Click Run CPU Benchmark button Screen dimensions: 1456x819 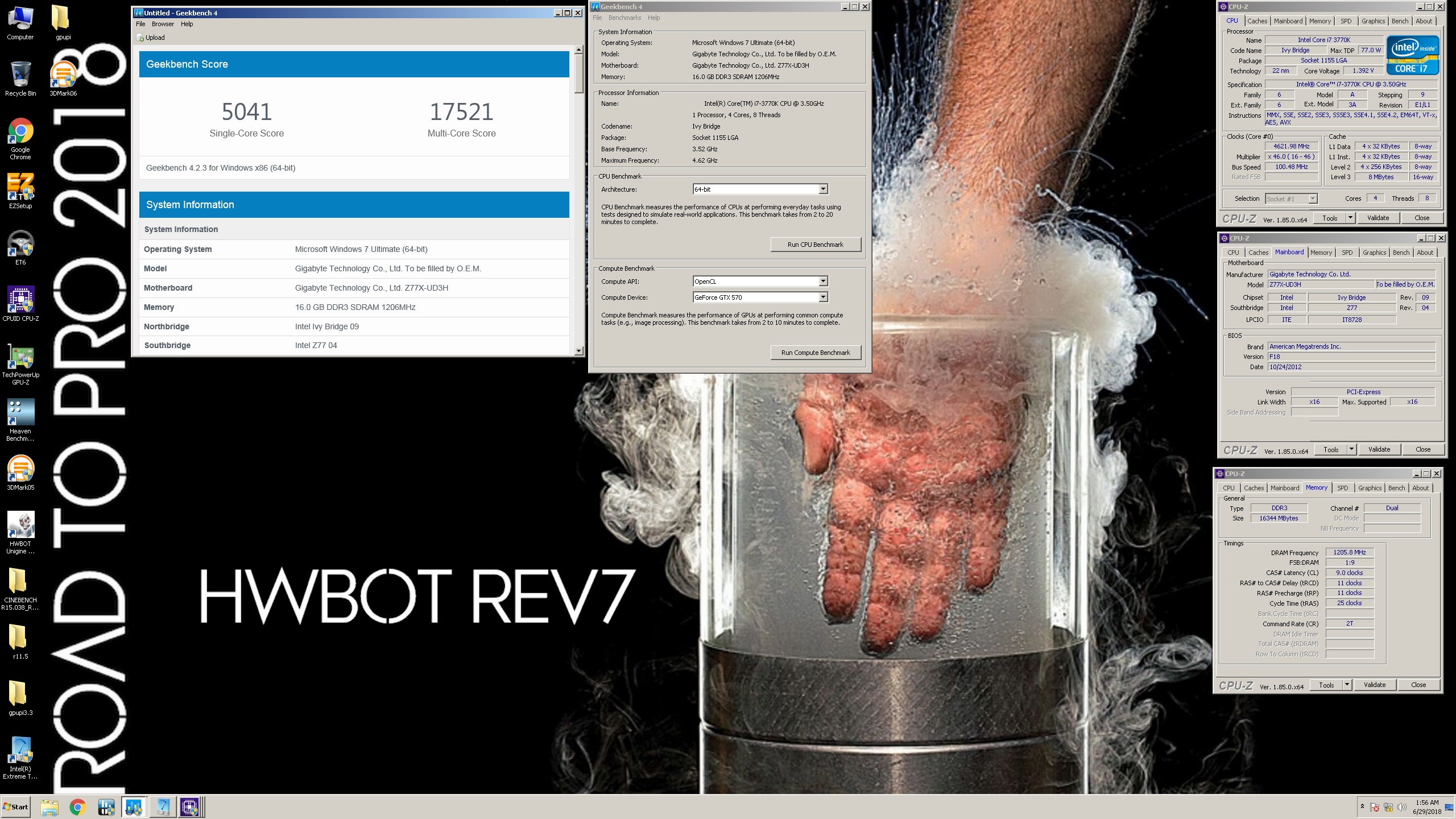816,245
